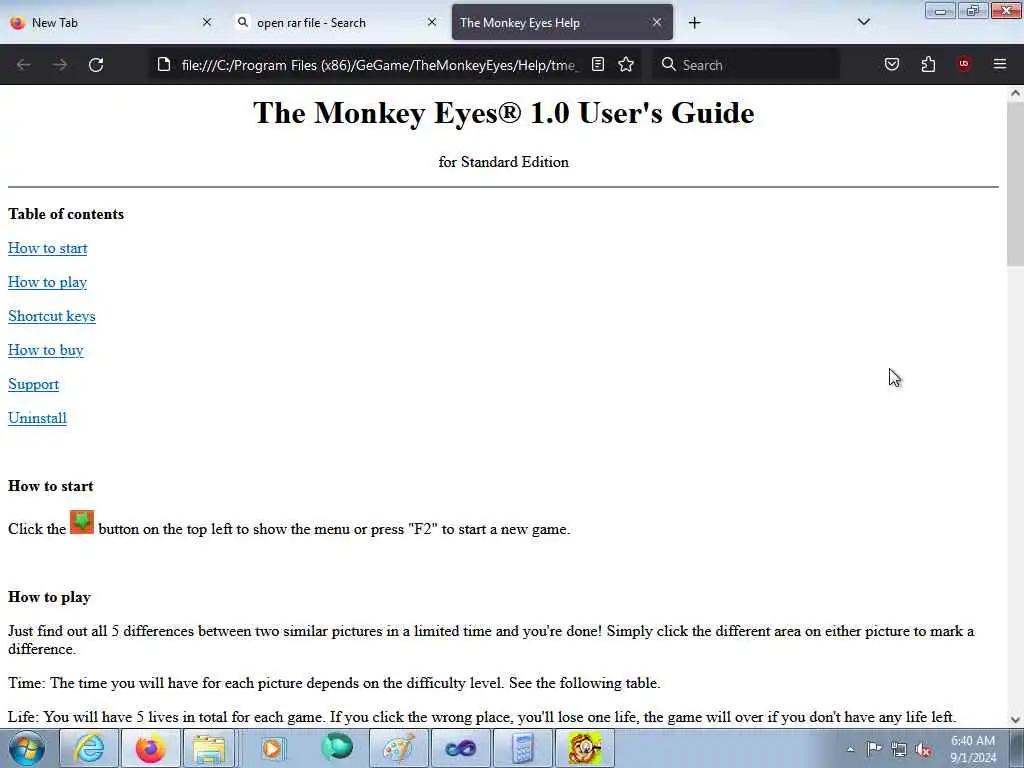Click the red menu button image in text
The image size is (1024, 768).
pyautogui.click(x=82, y=522)
